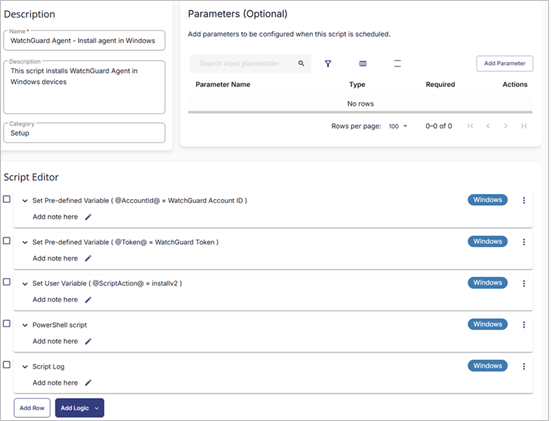Go to next page of parameters
The image size is (551, 421).
(505, 126)
